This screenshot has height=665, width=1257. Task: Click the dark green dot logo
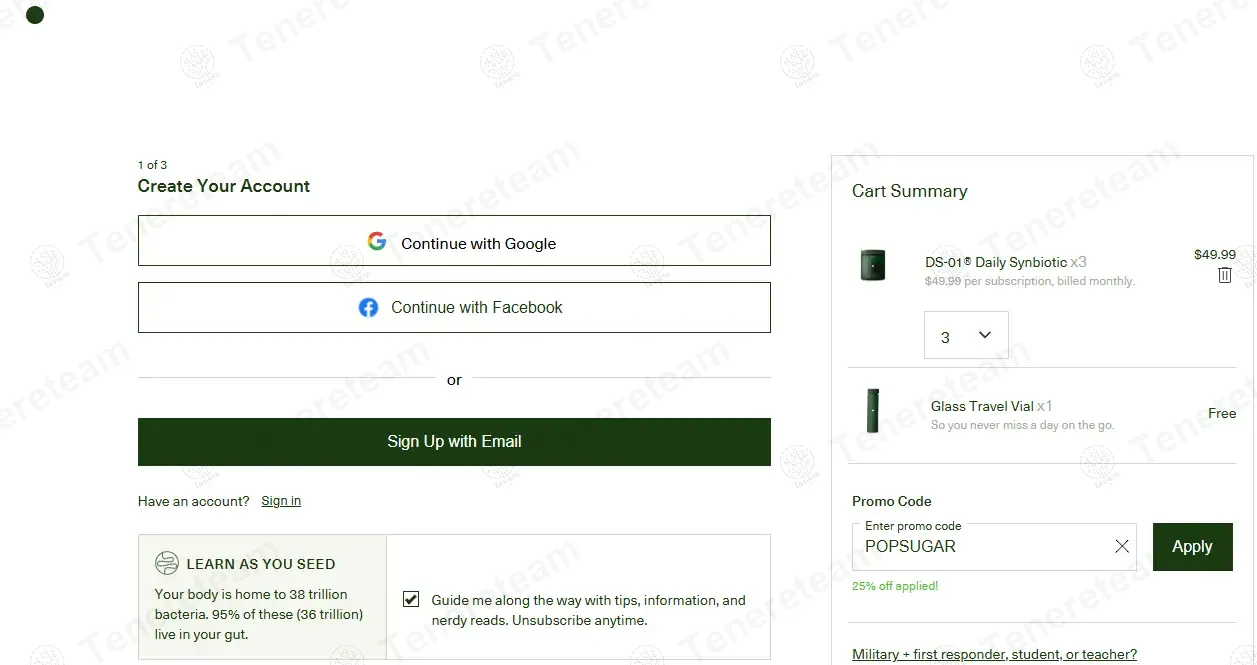[35, 15]
